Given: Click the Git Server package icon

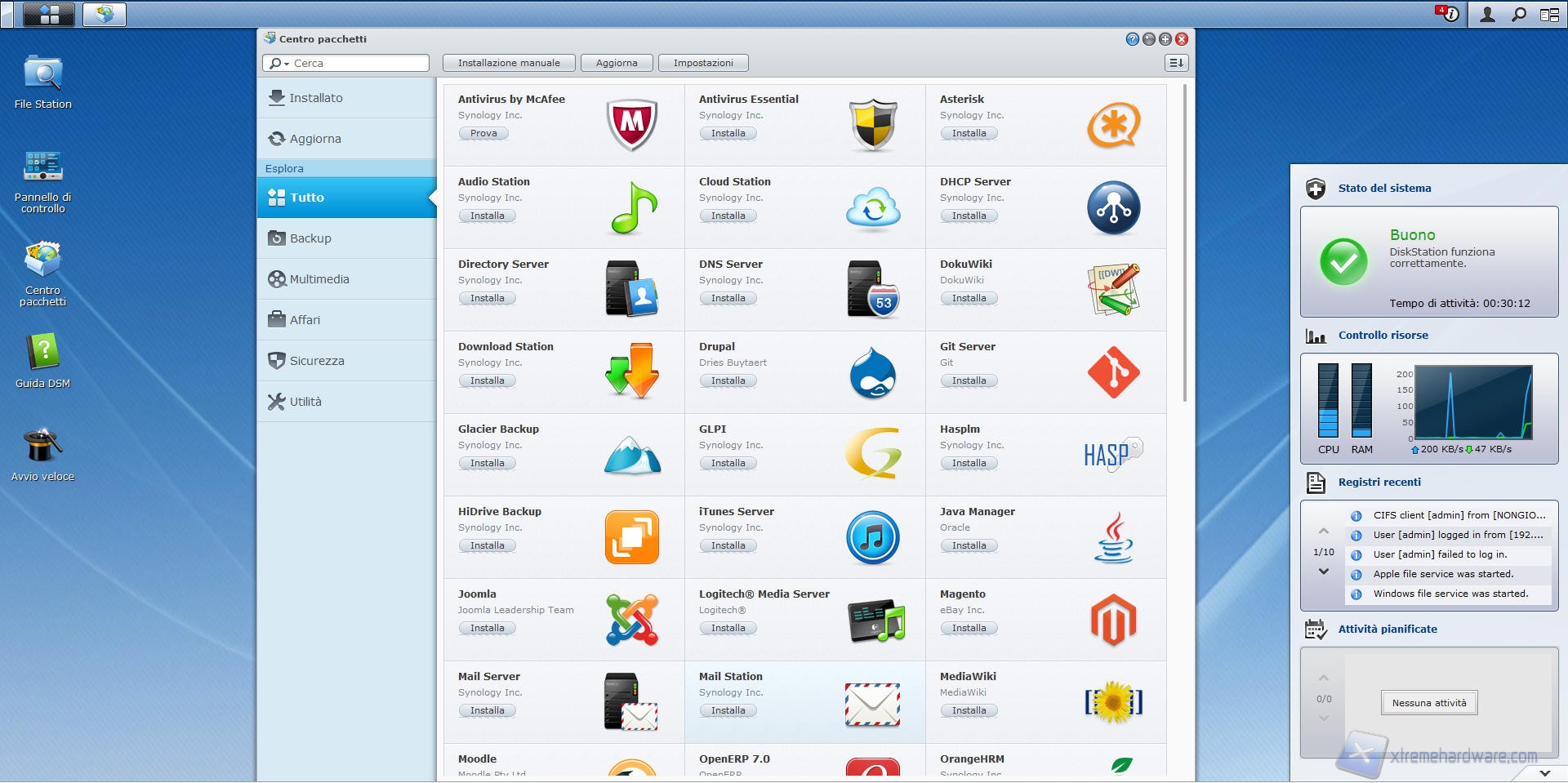Looking at the screenshot, I should [1113, 373].
